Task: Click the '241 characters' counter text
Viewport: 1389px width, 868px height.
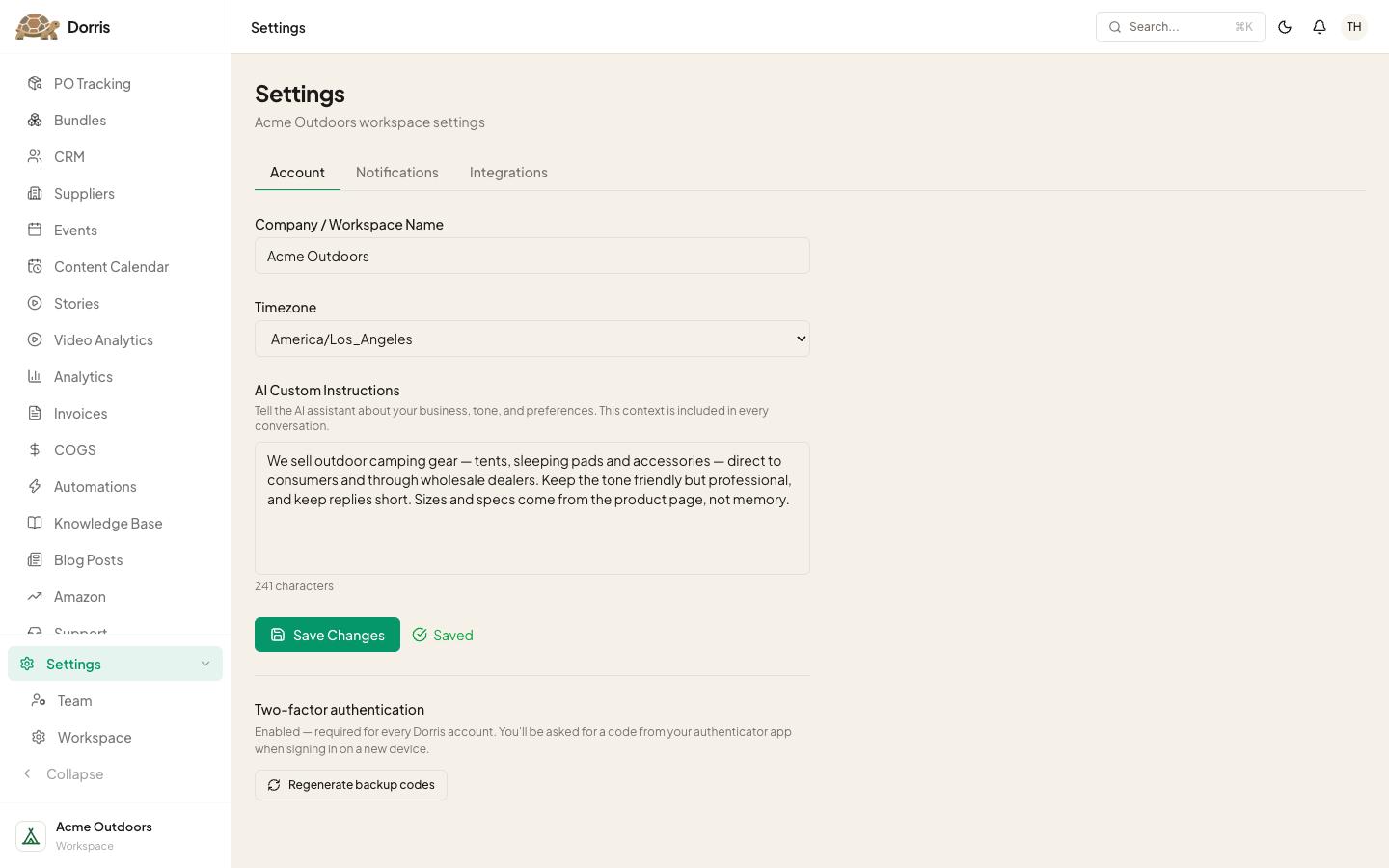Action: (294, 586)
